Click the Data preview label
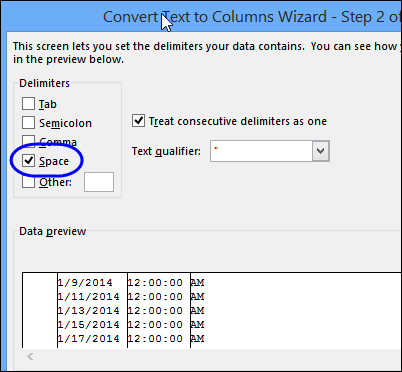This screenshot has height=372, width=402. (53, 231)
